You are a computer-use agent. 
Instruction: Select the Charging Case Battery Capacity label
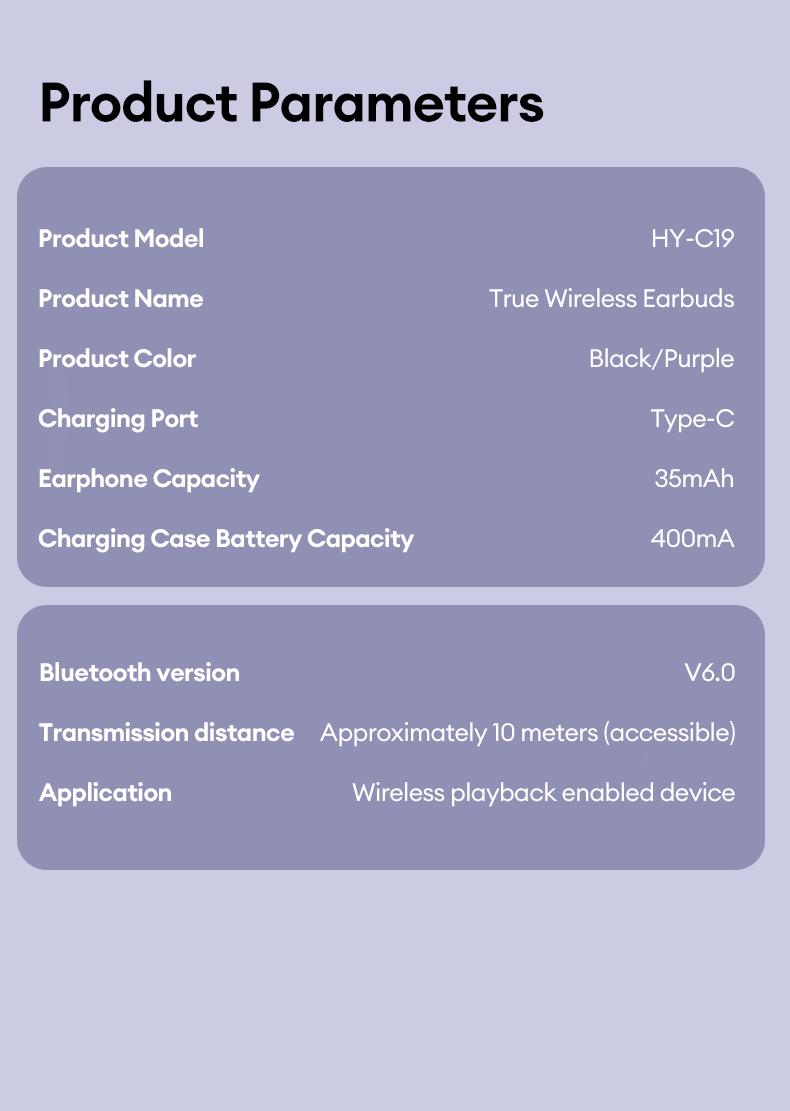click(x=226, y=539)
